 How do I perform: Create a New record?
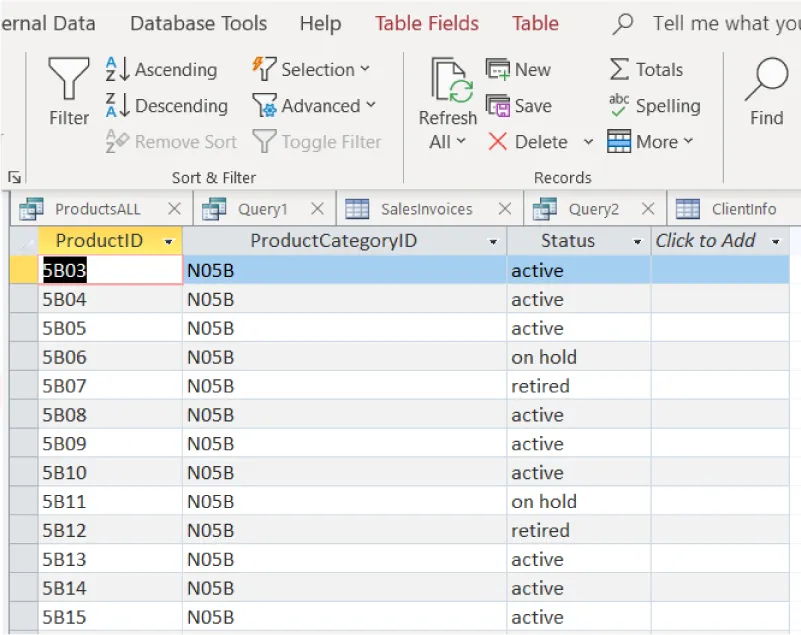(521, 70)
